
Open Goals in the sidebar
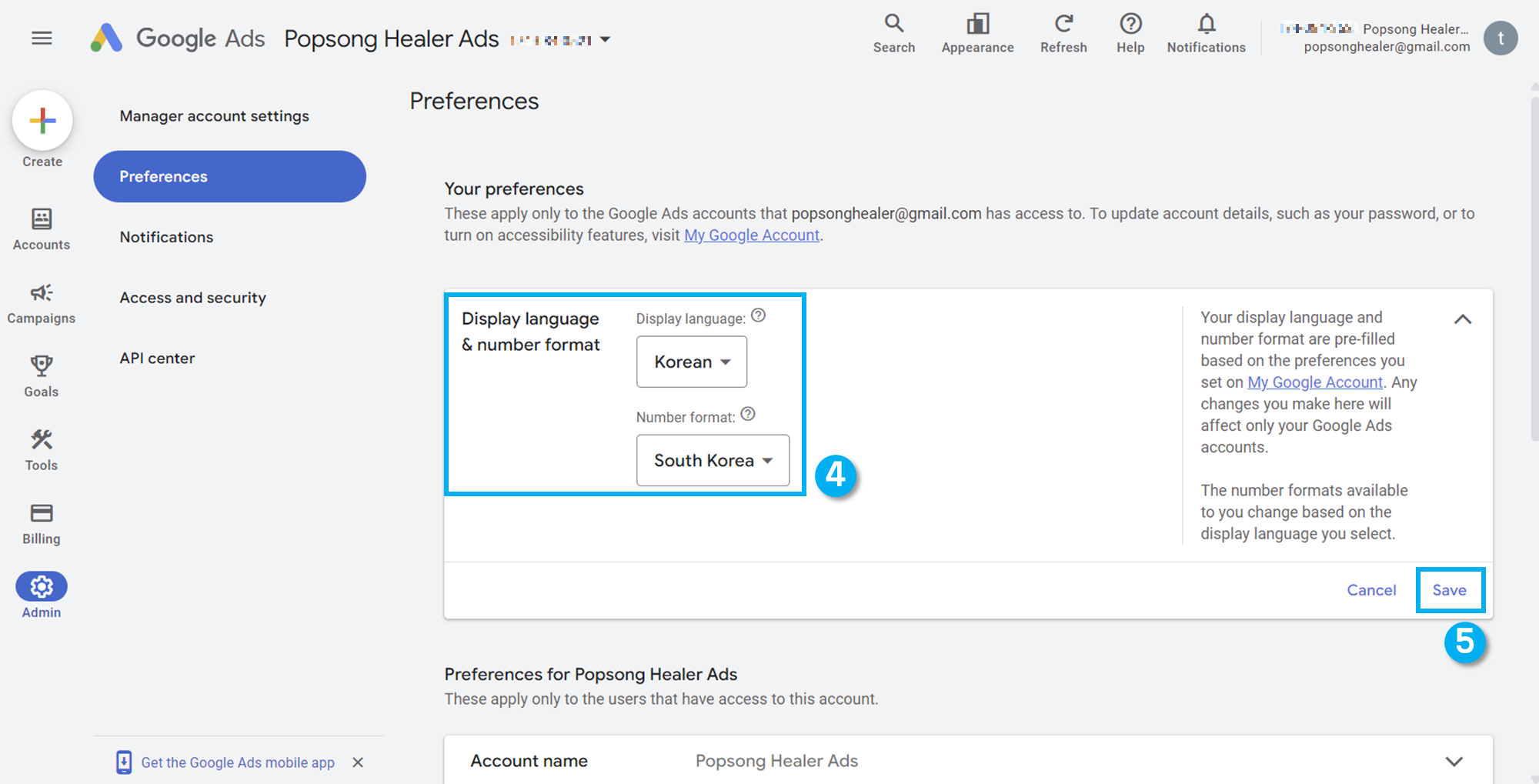point(42,376)
